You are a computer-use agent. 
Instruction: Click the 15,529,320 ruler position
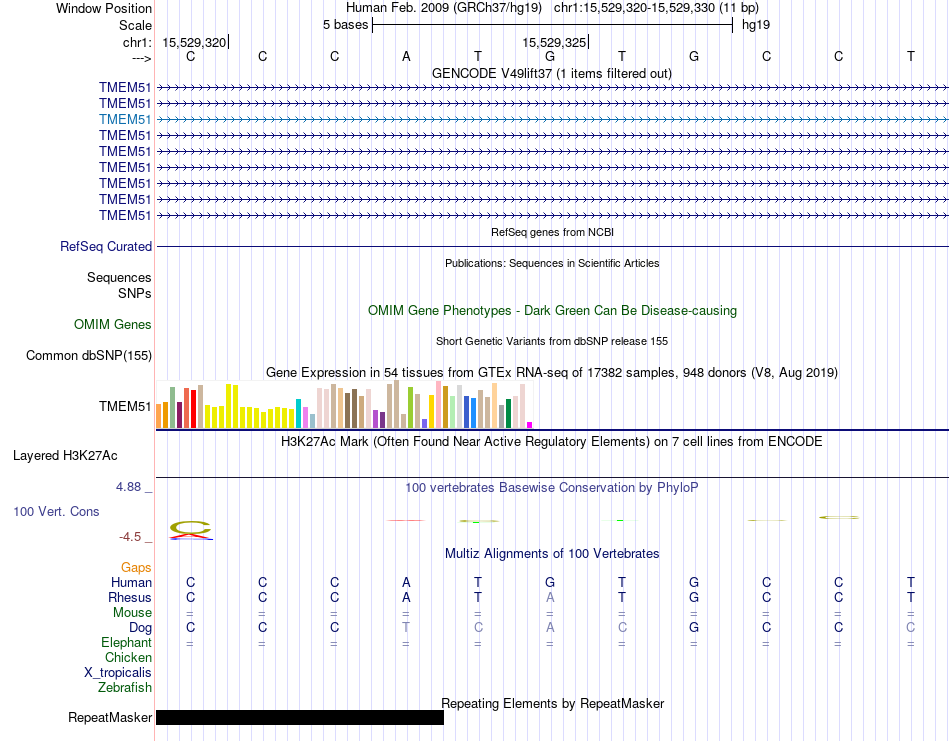pos(194,42)
